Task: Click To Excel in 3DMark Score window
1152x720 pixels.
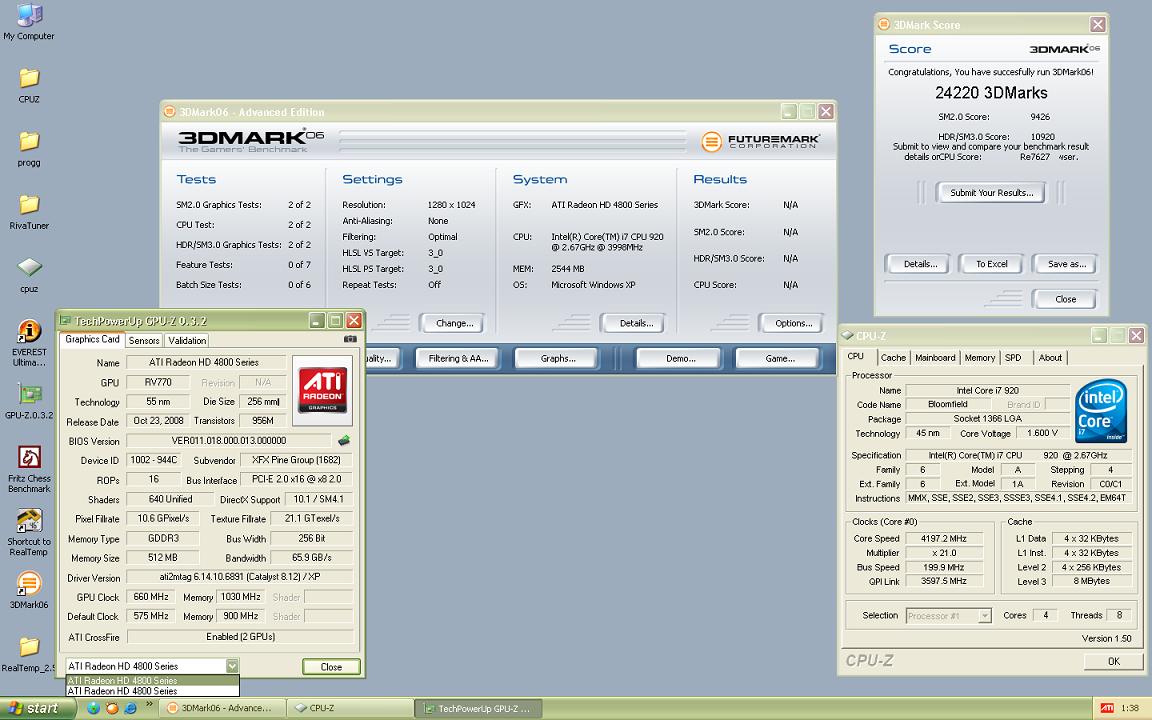Action: pyautogui.click(x=990, y=264)
